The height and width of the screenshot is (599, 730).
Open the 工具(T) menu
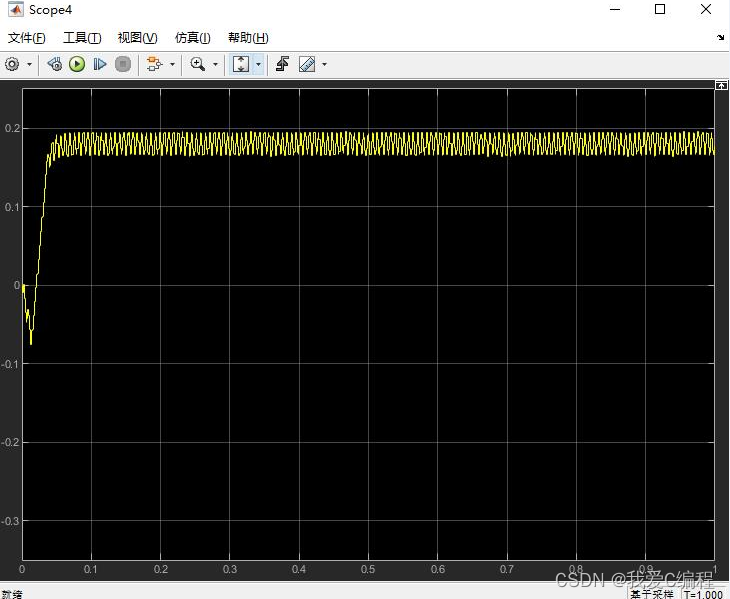click(x=82, y=38)
